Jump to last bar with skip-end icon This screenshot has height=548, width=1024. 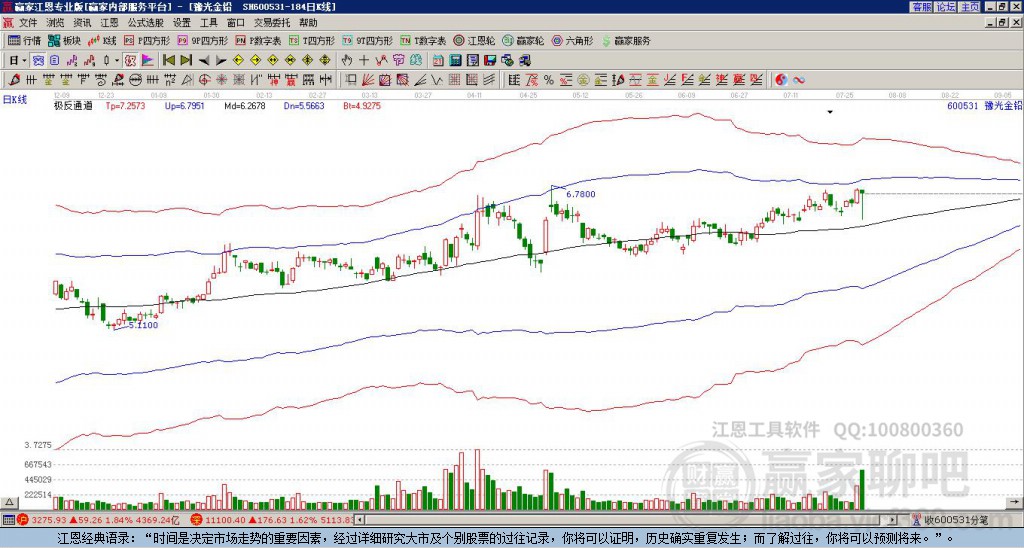[186, 61]
